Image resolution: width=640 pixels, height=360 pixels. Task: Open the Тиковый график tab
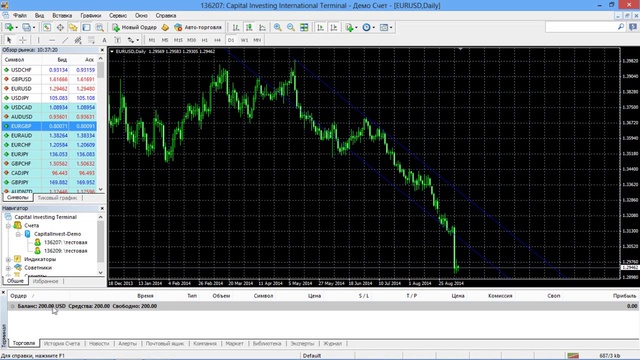tap(57, 198)
